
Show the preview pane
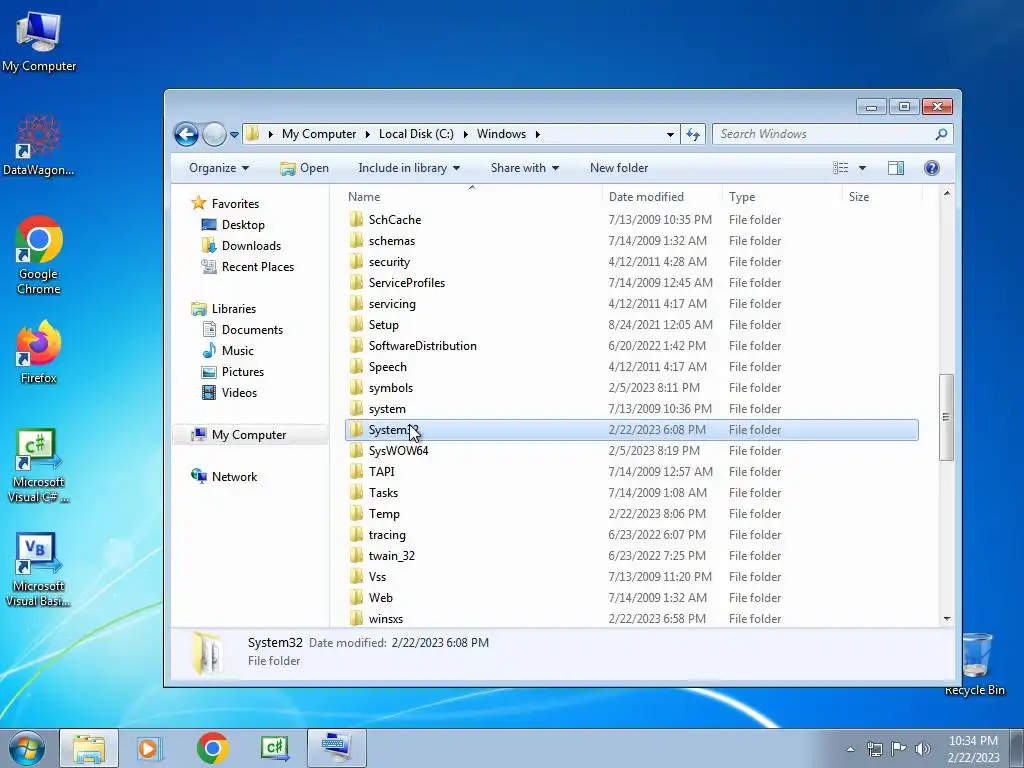(x=896, y=168)
